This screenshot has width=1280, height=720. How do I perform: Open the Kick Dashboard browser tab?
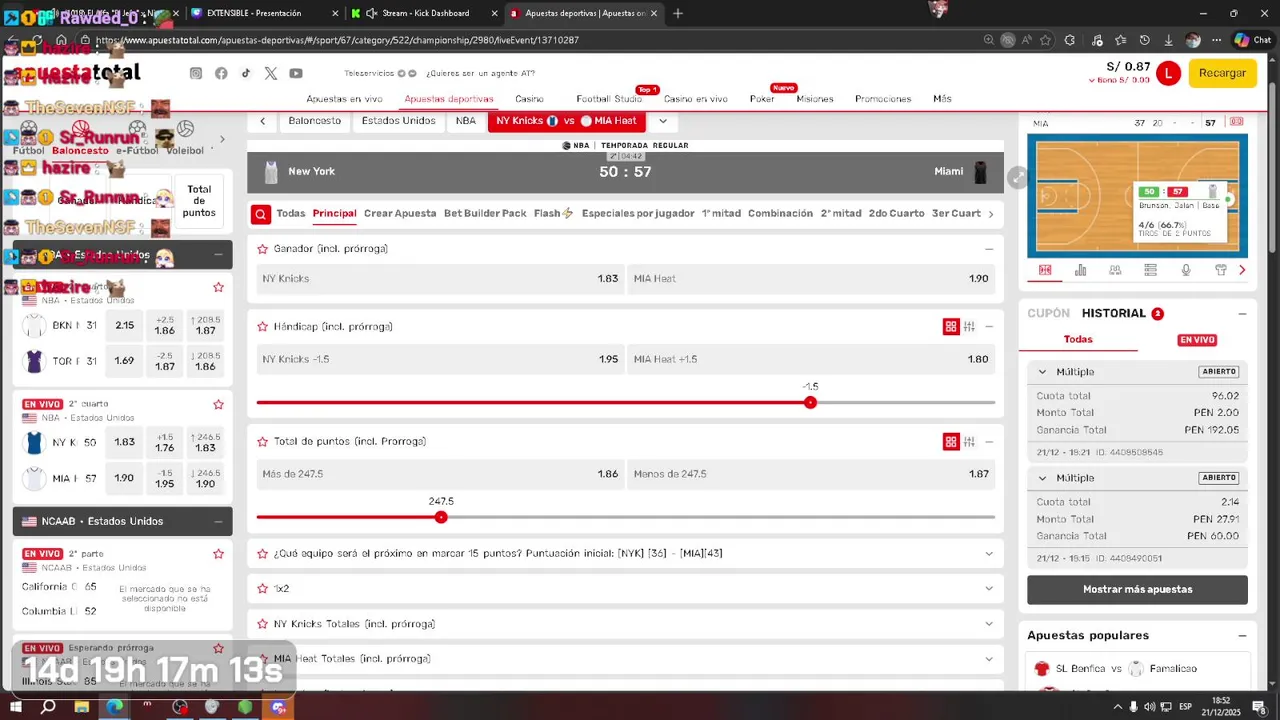(x=425, y=13)
